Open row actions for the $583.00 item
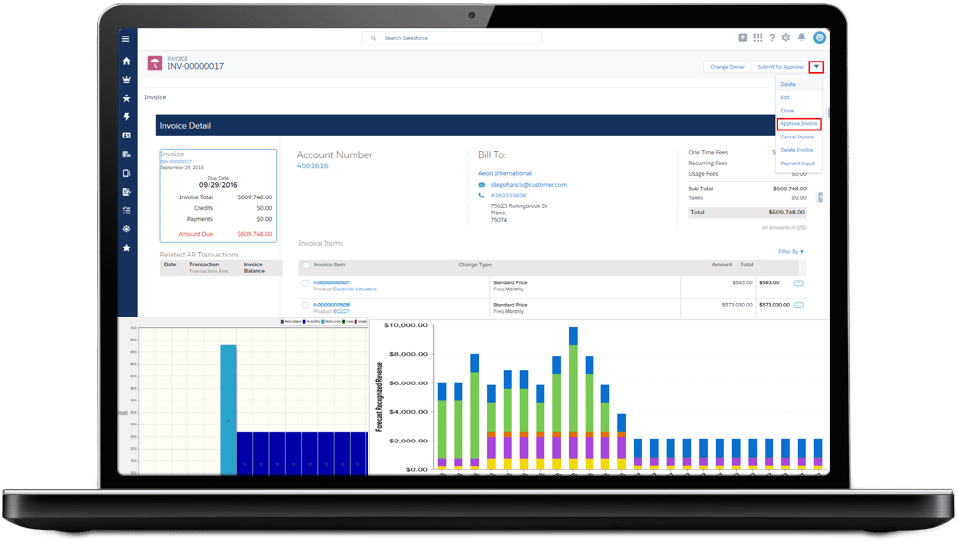The image size is (958, 541). [x=799, y=283]
